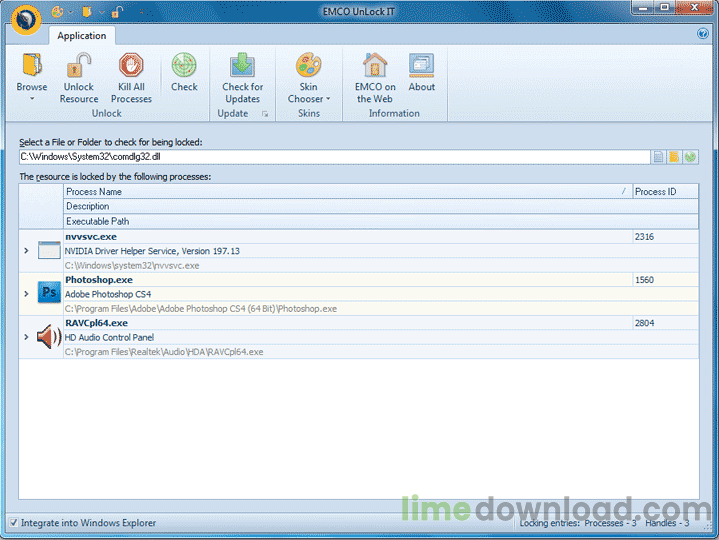Click the Check radar icon
This screenshot has height=540, width=719.
click(184, 68)
